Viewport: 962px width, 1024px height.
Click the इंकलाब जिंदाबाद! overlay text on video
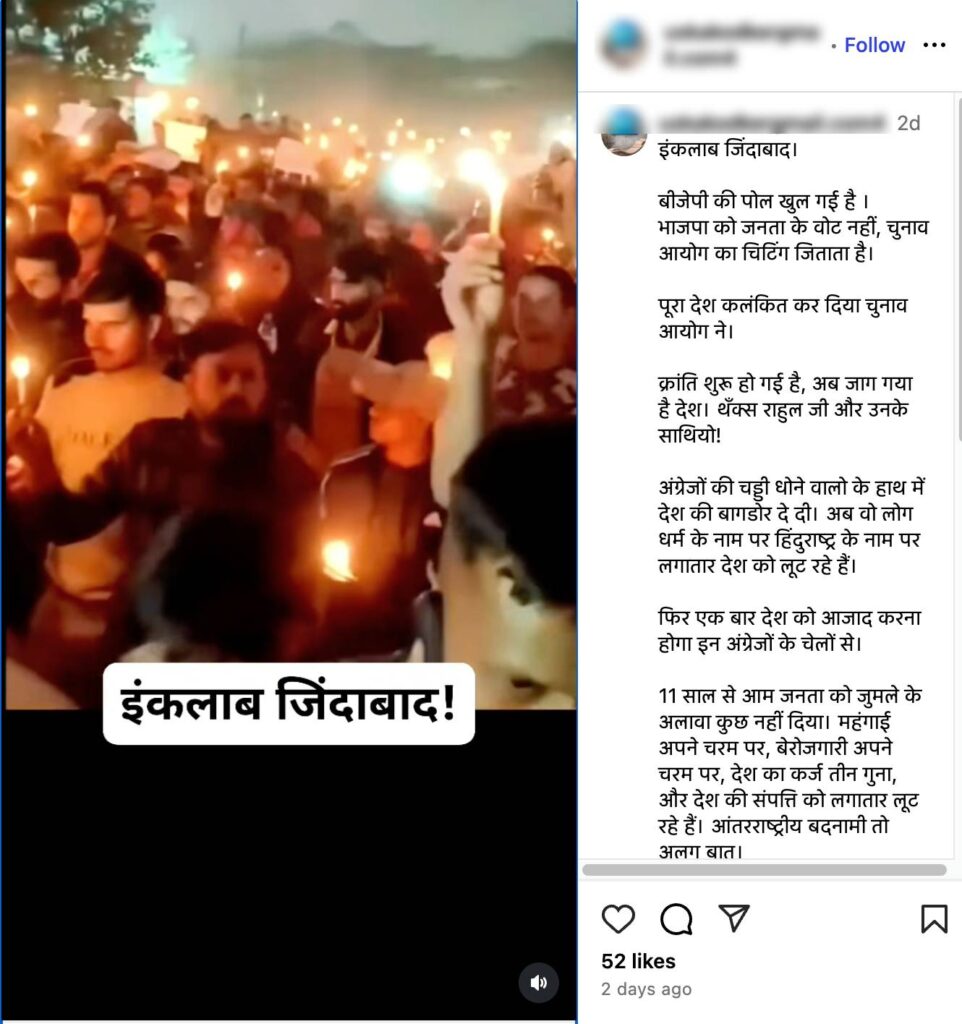288,704
